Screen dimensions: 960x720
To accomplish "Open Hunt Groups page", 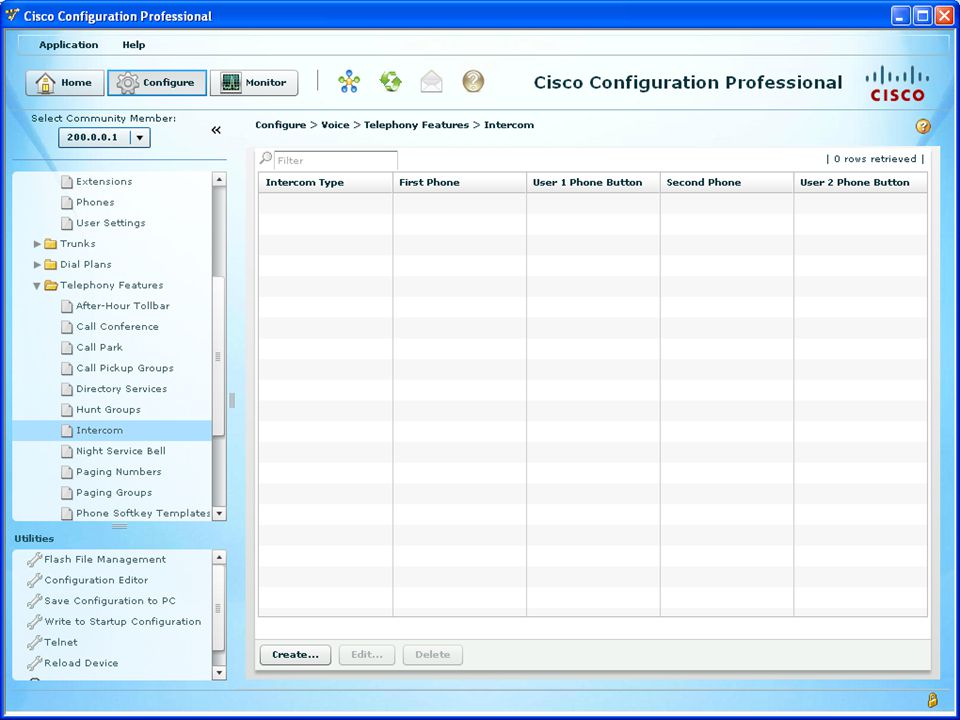I will (108, 410).
